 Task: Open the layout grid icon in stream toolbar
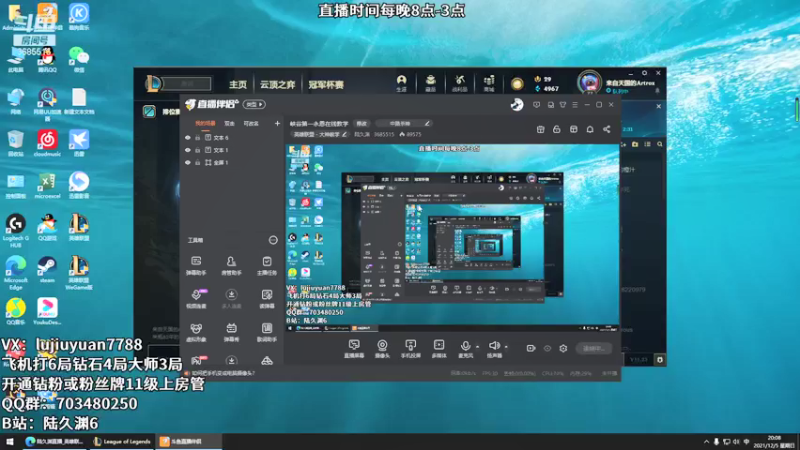pyautogui.click(x=573, y=130)
